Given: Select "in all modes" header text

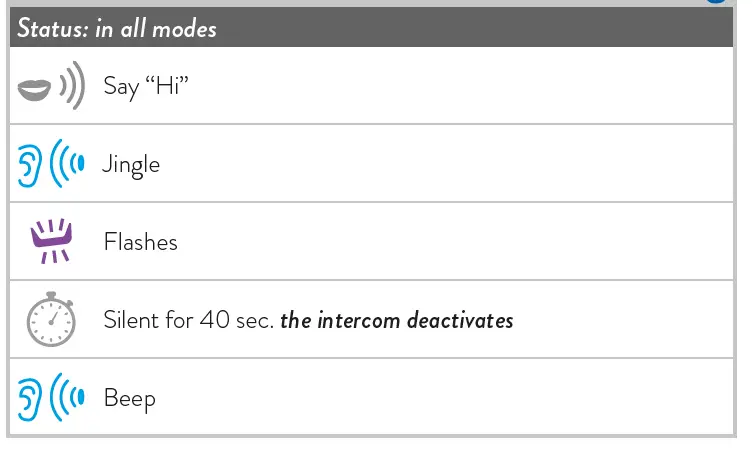Looking at the screenshot, I should pos(156,28).
